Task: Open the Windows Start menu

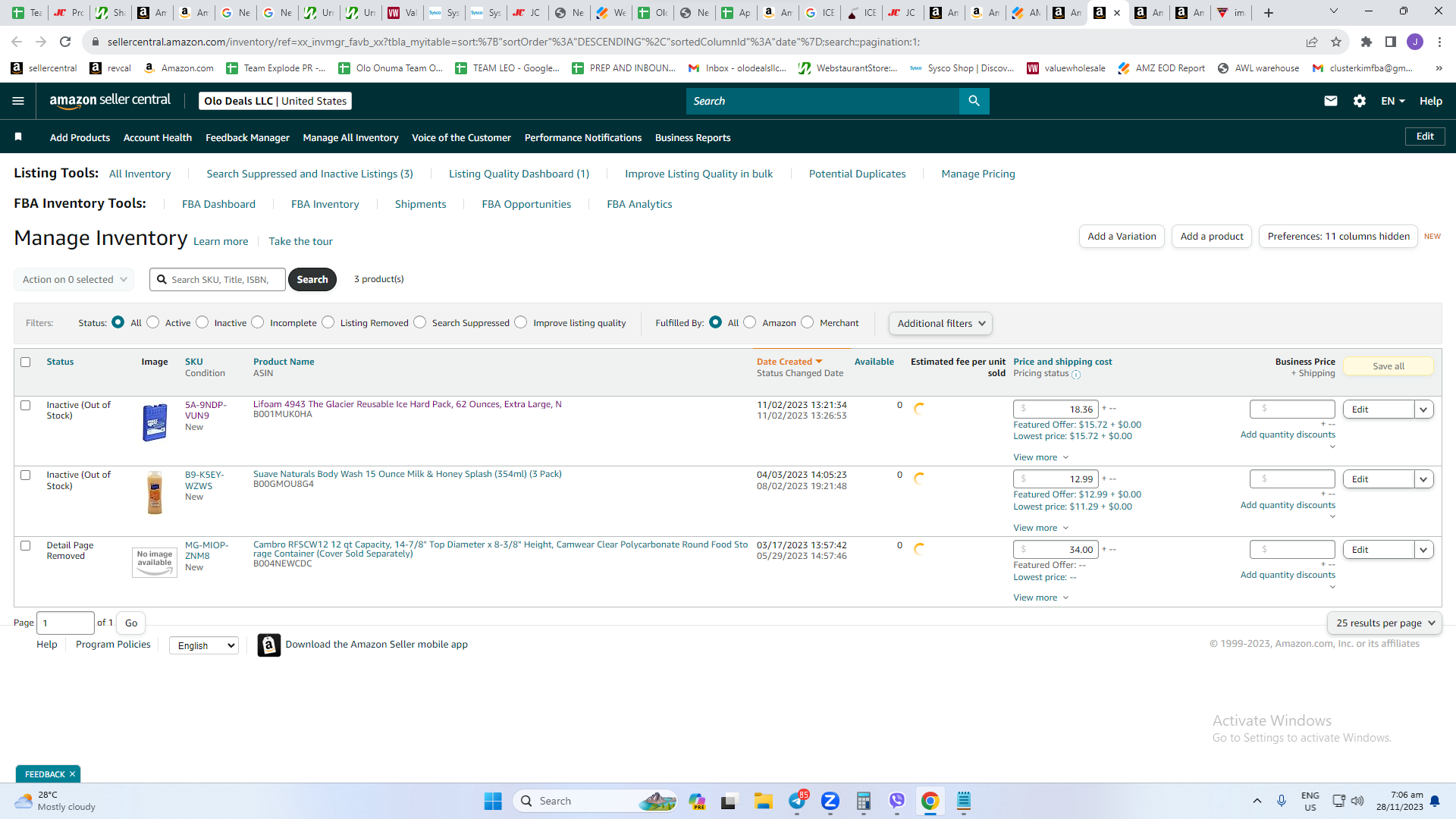Action: click(493, 801)
